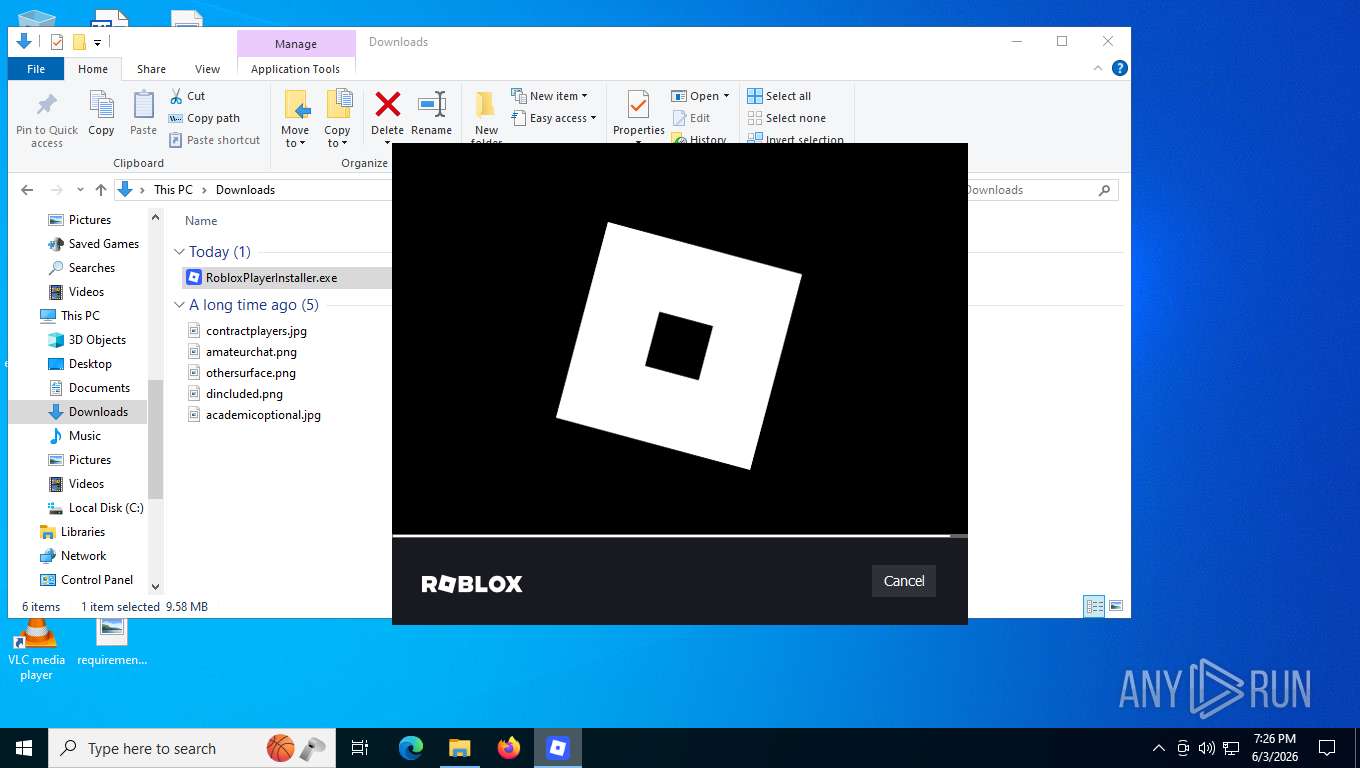
Task: Open Explorer Help question mark icon
Action: [1120, 68]
